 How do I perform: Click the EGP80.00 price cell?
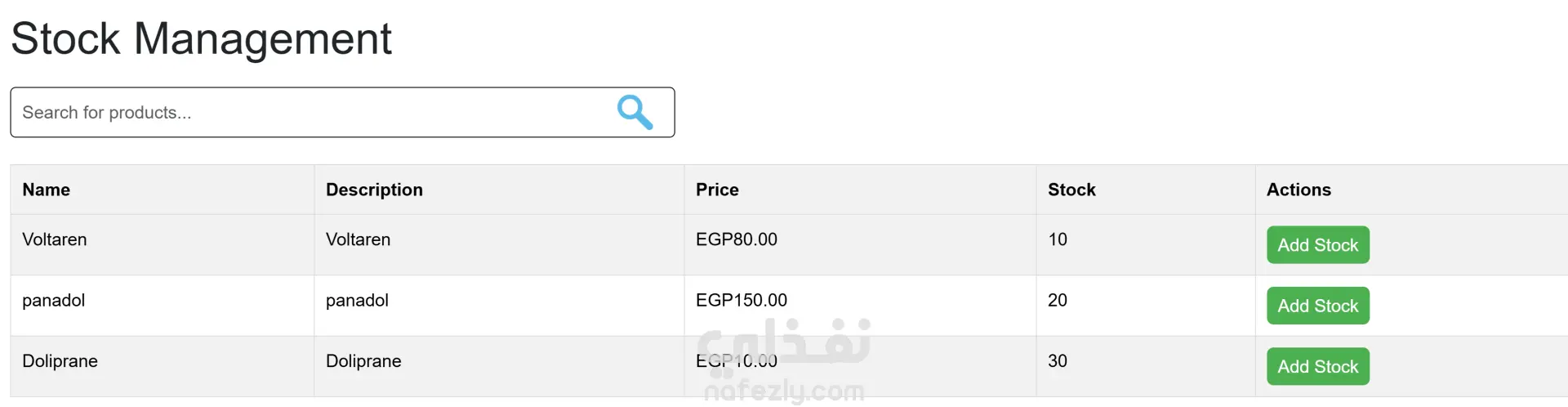[736, 239]
